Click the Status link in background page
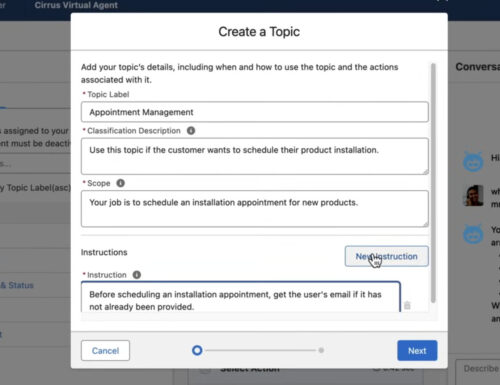The height and width of the screenshot is (385, 500). pyautogui.click(x=17, y=285)
